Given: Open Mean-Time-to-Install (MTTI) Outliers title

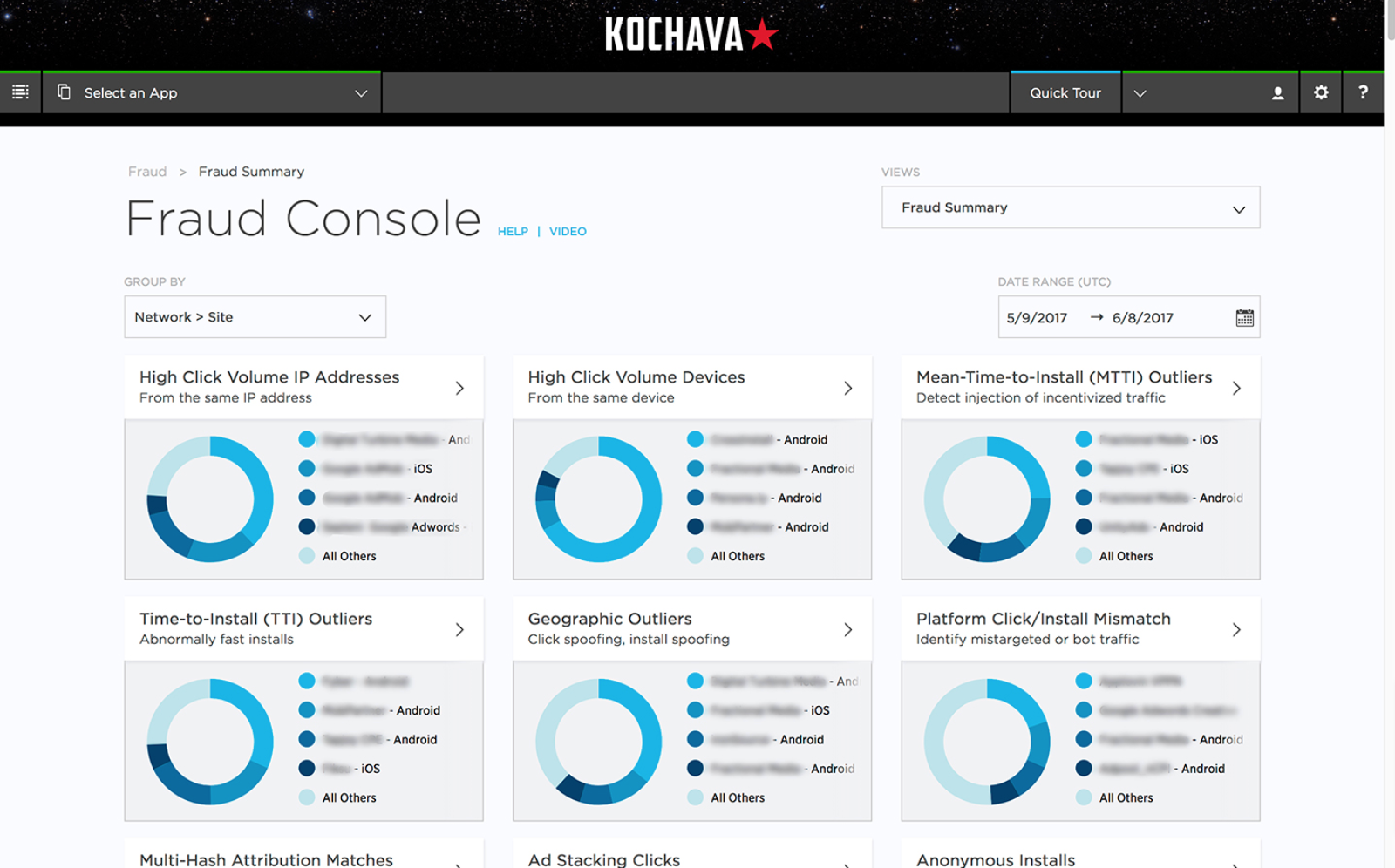Looking at the screenshot, I should click(1064, 377).
